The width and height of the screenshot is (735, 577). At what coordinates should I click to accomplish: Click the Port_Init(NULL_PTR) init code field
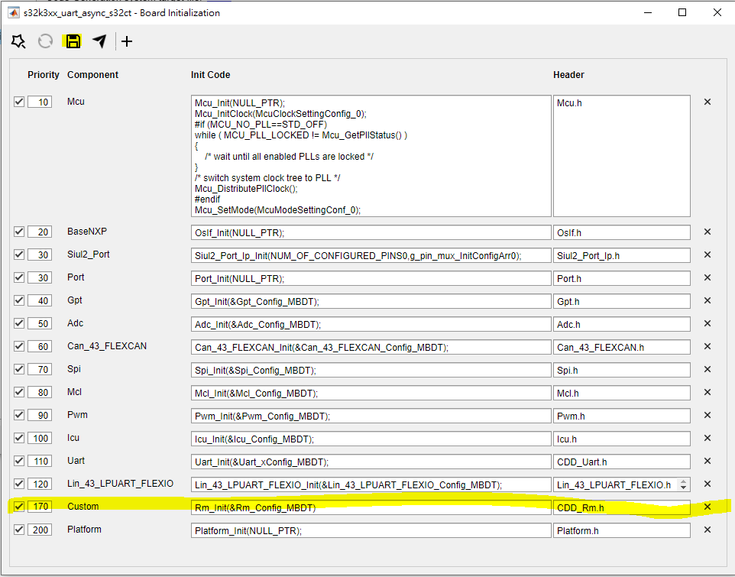[371, 278]
